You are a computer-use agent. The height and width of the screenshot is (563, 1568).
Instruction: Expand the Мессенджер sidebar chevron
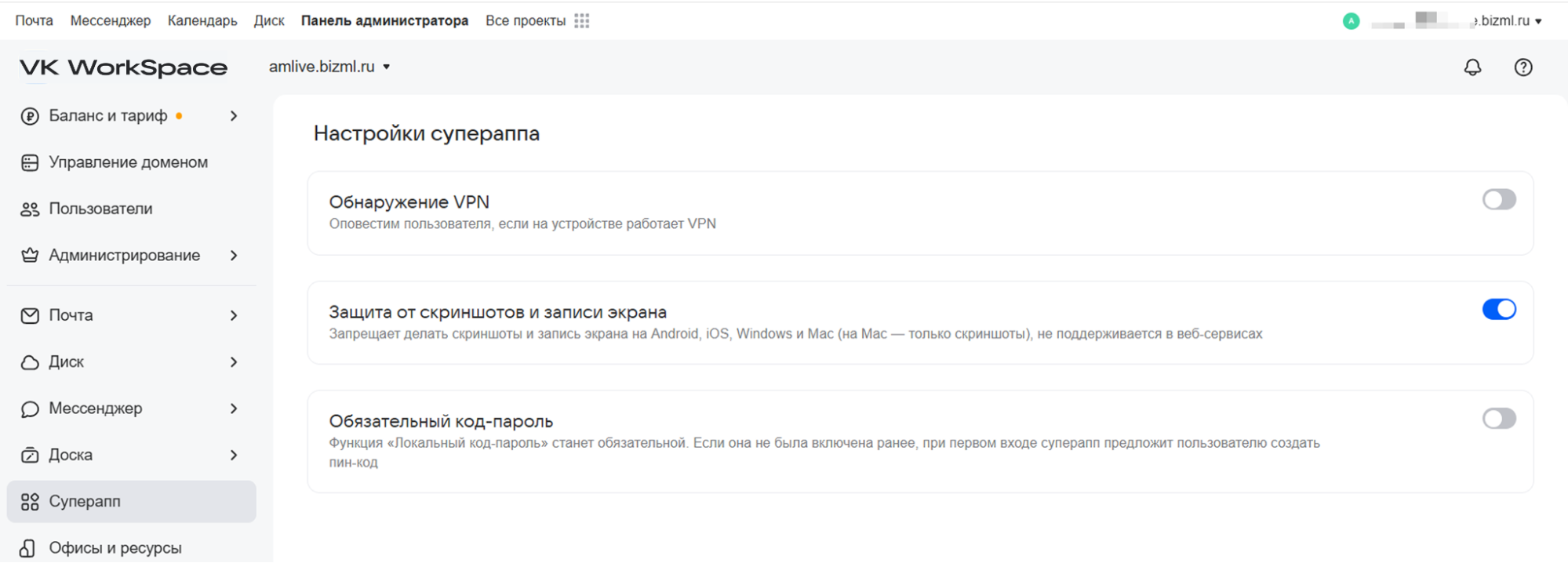pyautogui.click(x=234, y=409)
